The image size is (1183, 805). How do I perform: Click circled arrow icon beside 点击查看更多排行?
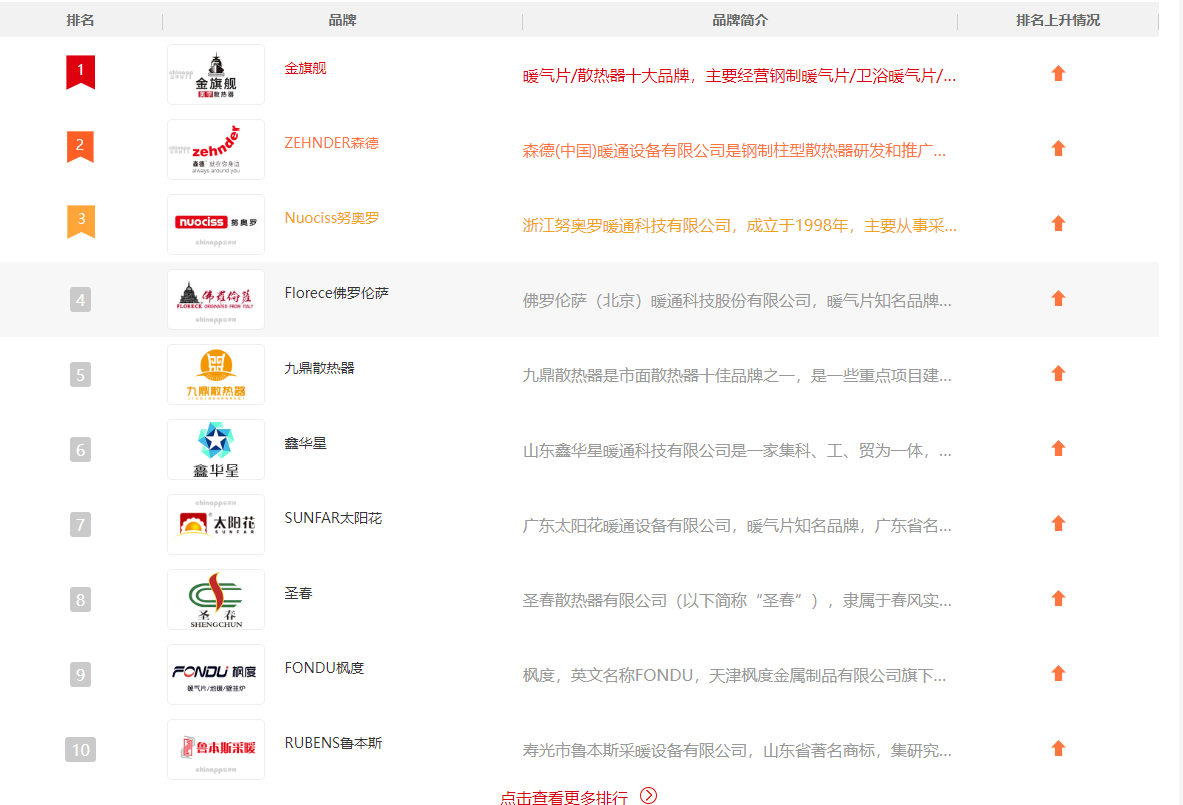[x=649, y=796]
